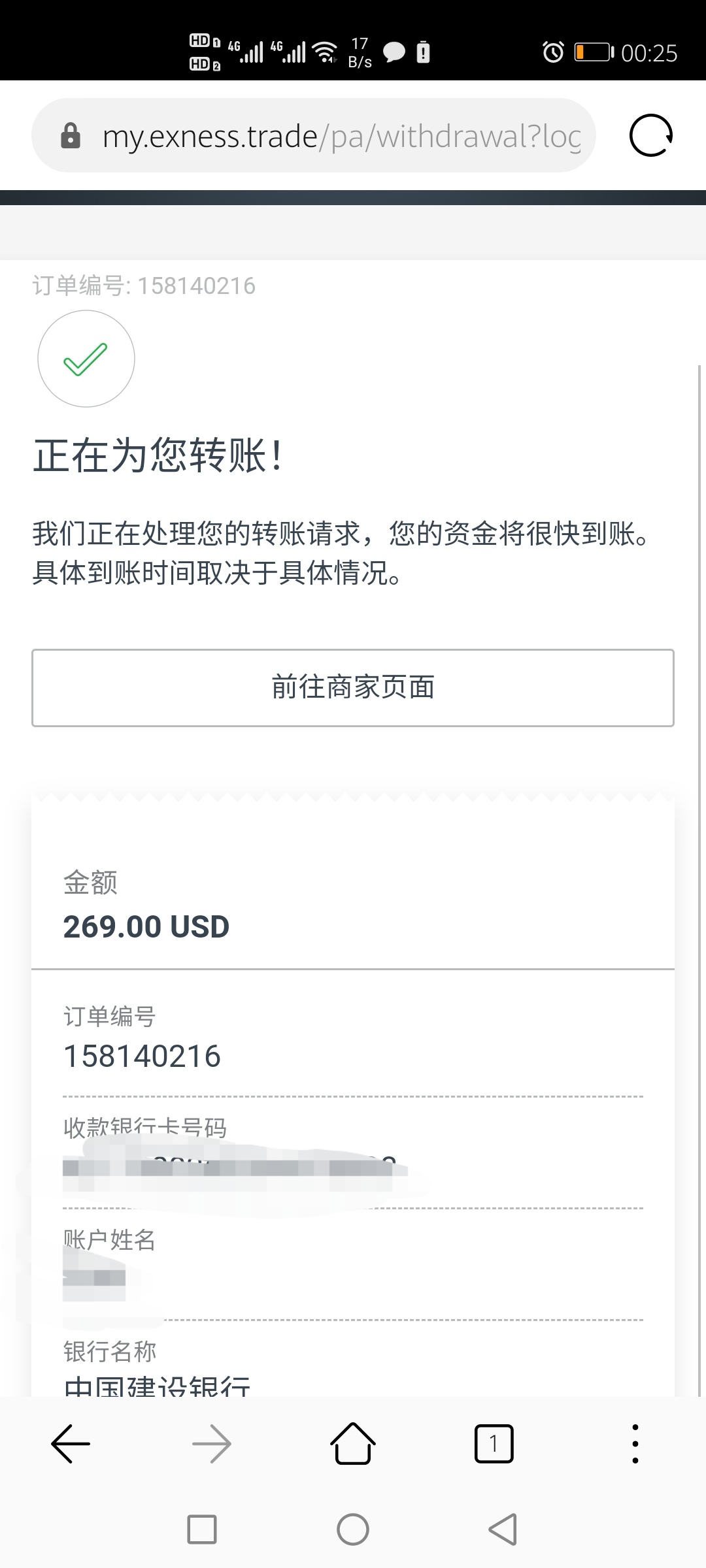Tap the battery indicator icon

[x=594, y=52]
